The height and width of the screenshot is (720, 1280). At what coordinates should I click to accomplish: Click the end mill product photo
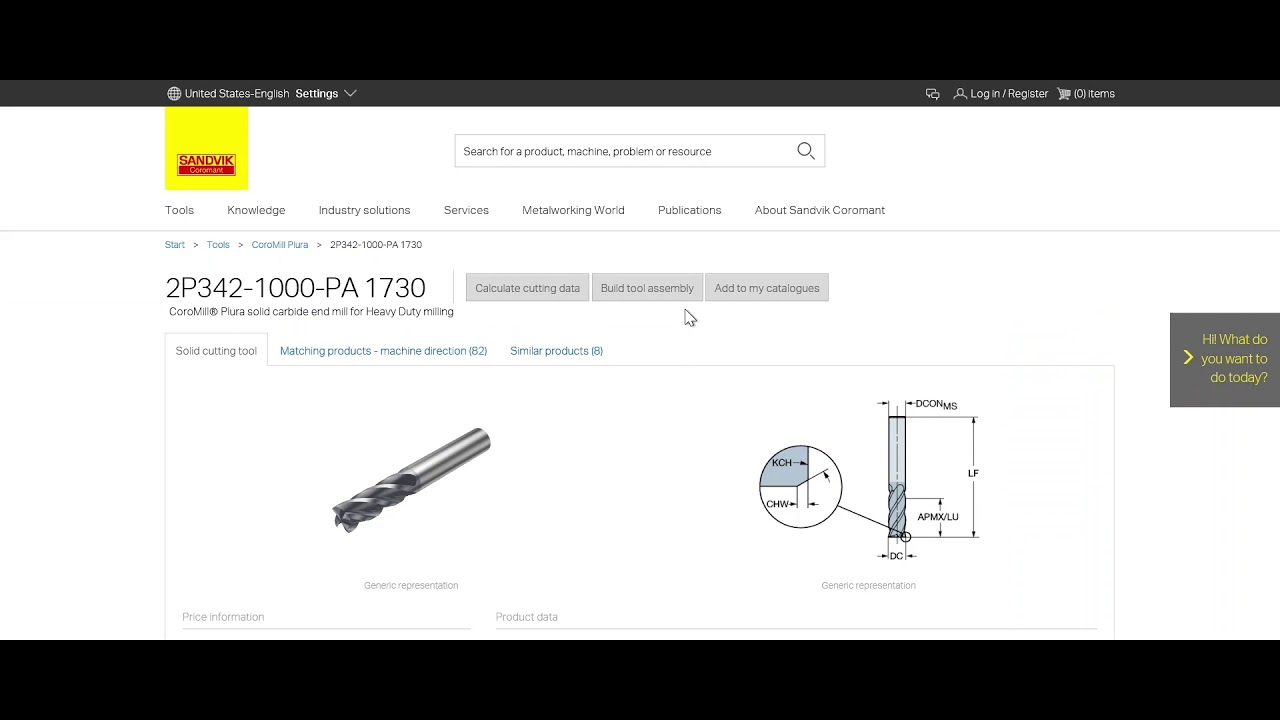coord(411,480)
